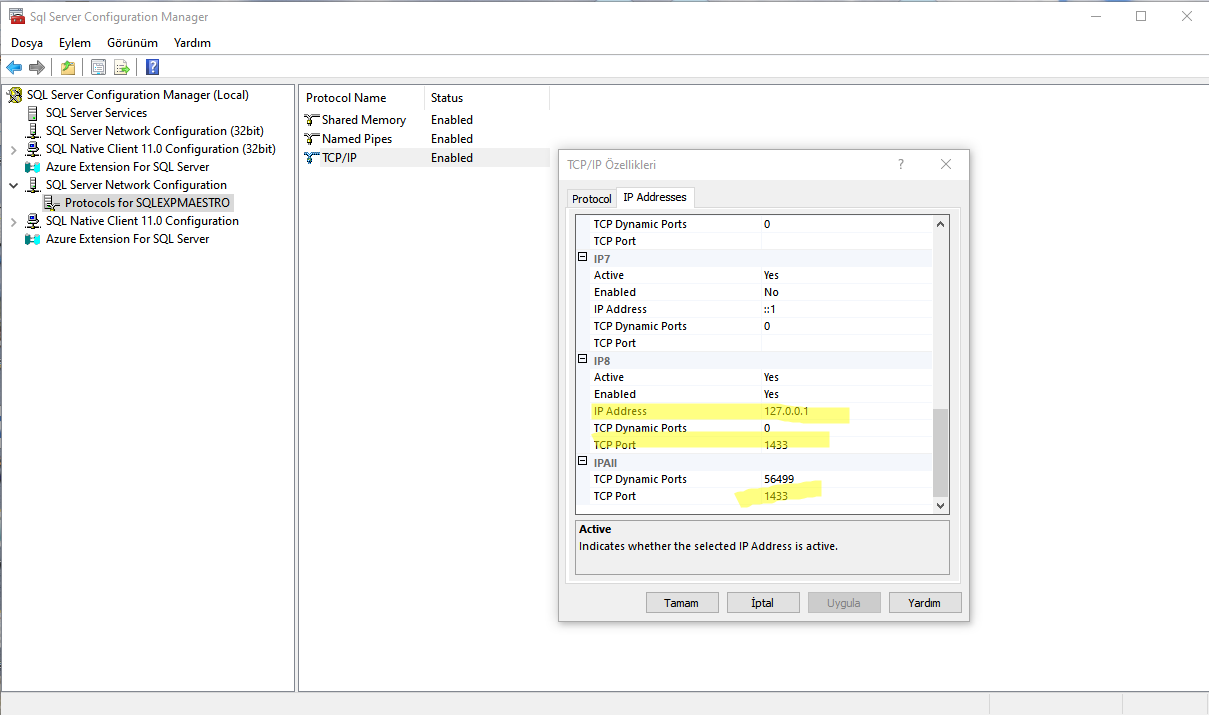
Task: Switch to the Protocol tab
Action: coord(591,199)
